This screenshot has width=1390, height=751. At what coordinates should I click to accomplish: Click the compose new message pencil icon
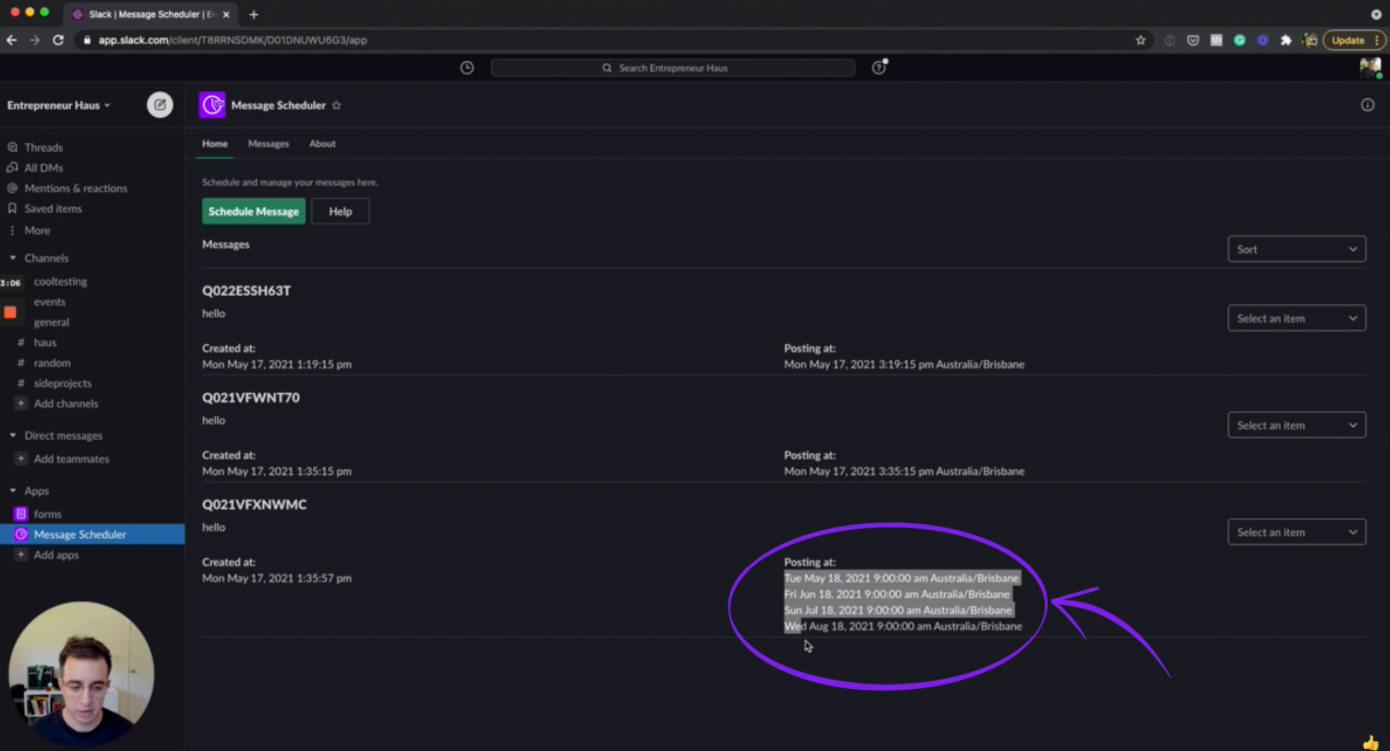pyautogui.click(x=160, y=104)
